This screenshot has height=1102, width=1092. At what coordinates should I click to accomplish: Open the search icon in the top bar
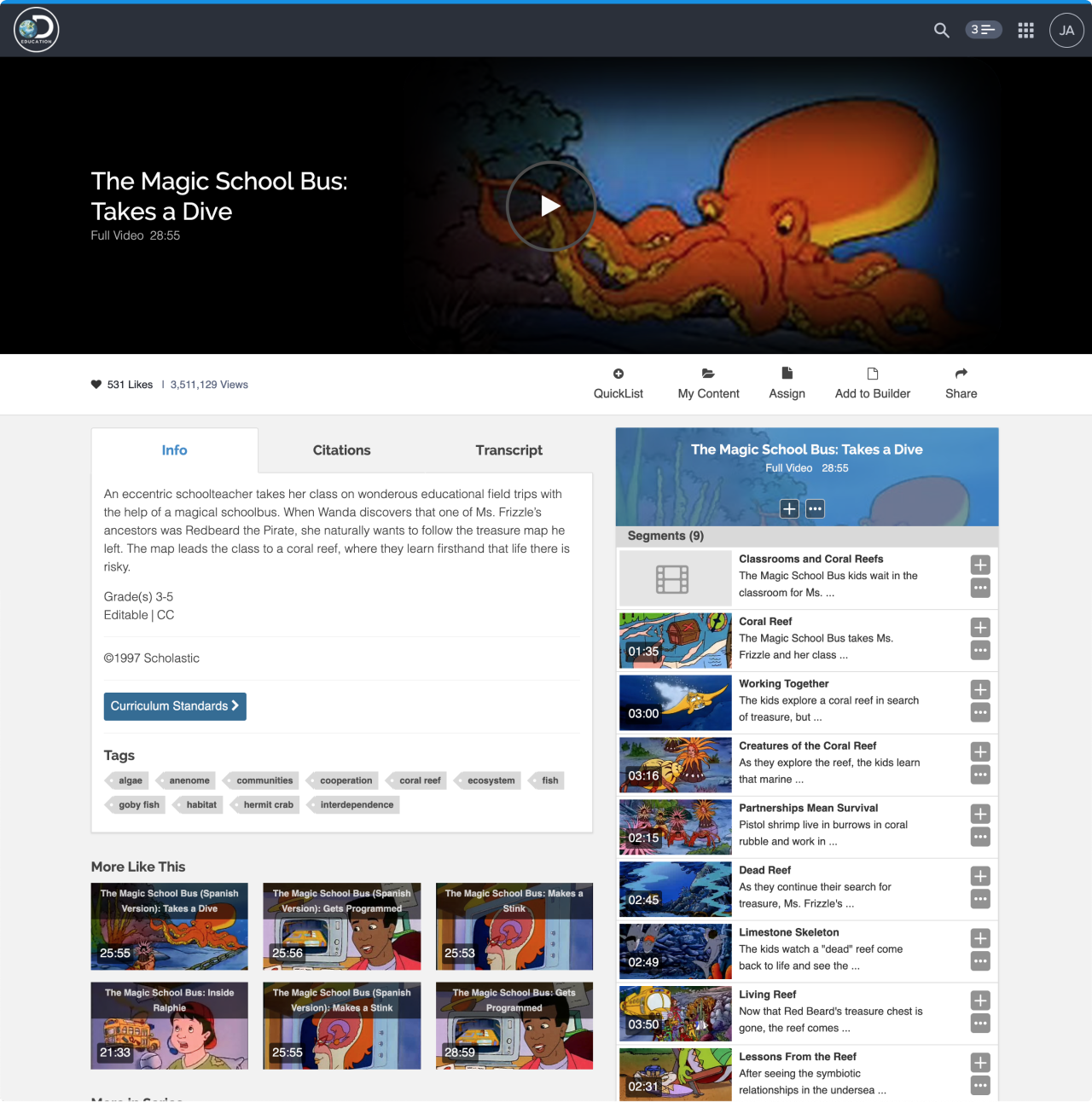tap(941, 30)
